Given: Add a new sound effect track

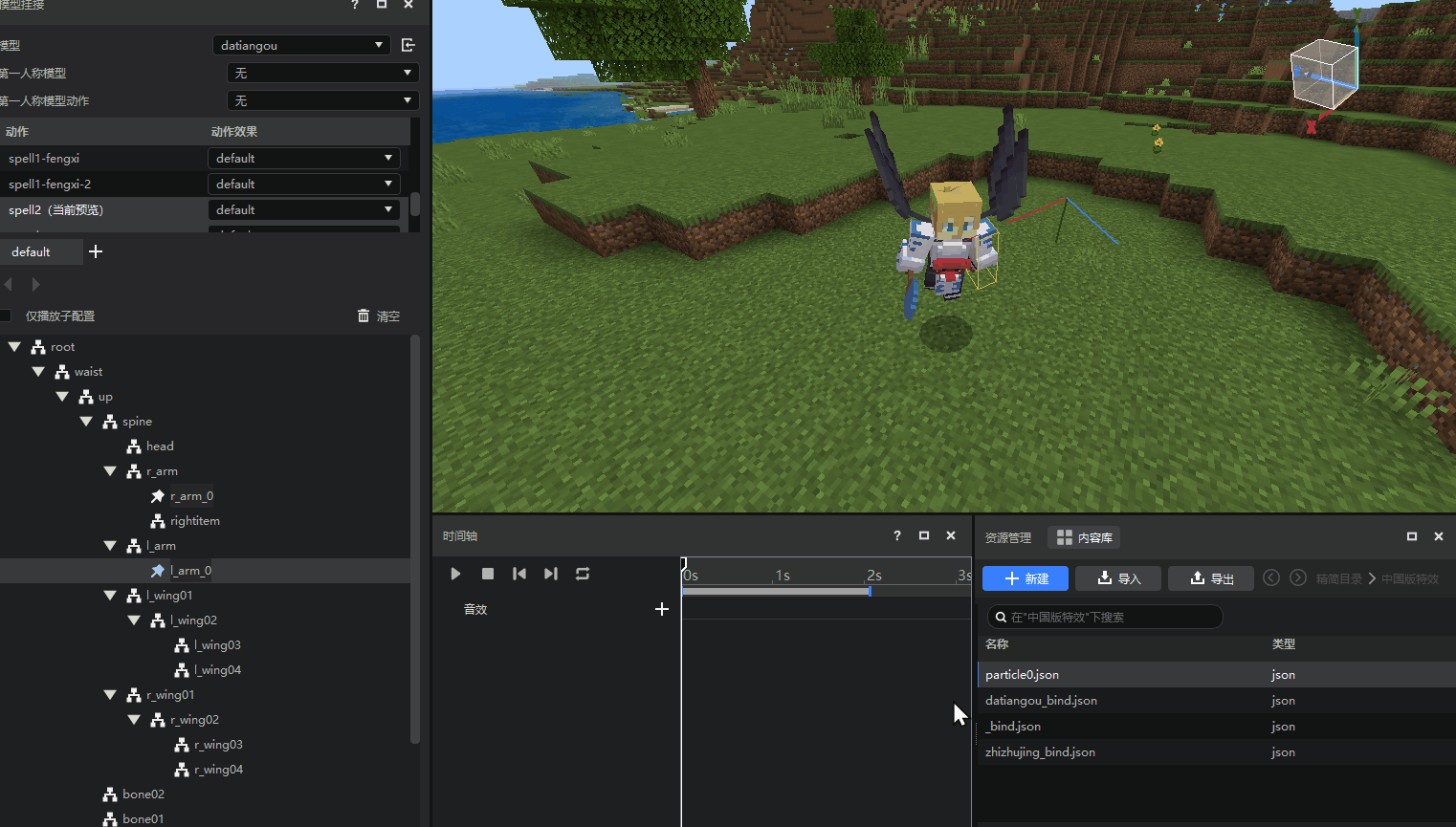Looking at the screenshot, I should (x=661, y=609).
